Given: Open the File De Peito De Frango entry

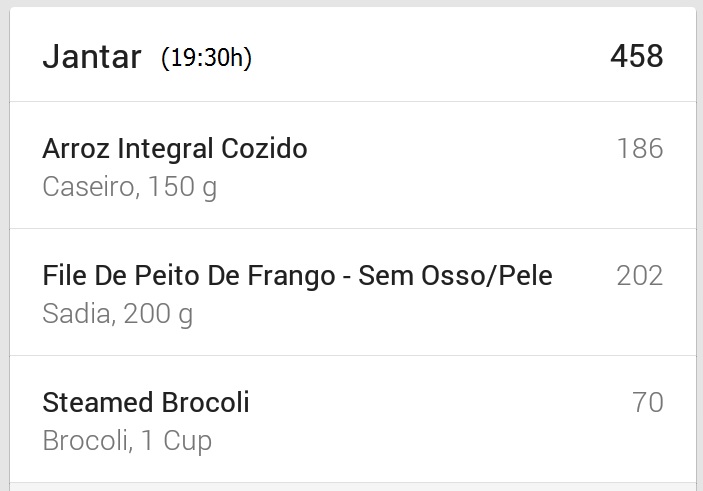Looking at the screenshot, I should point(353,292).
